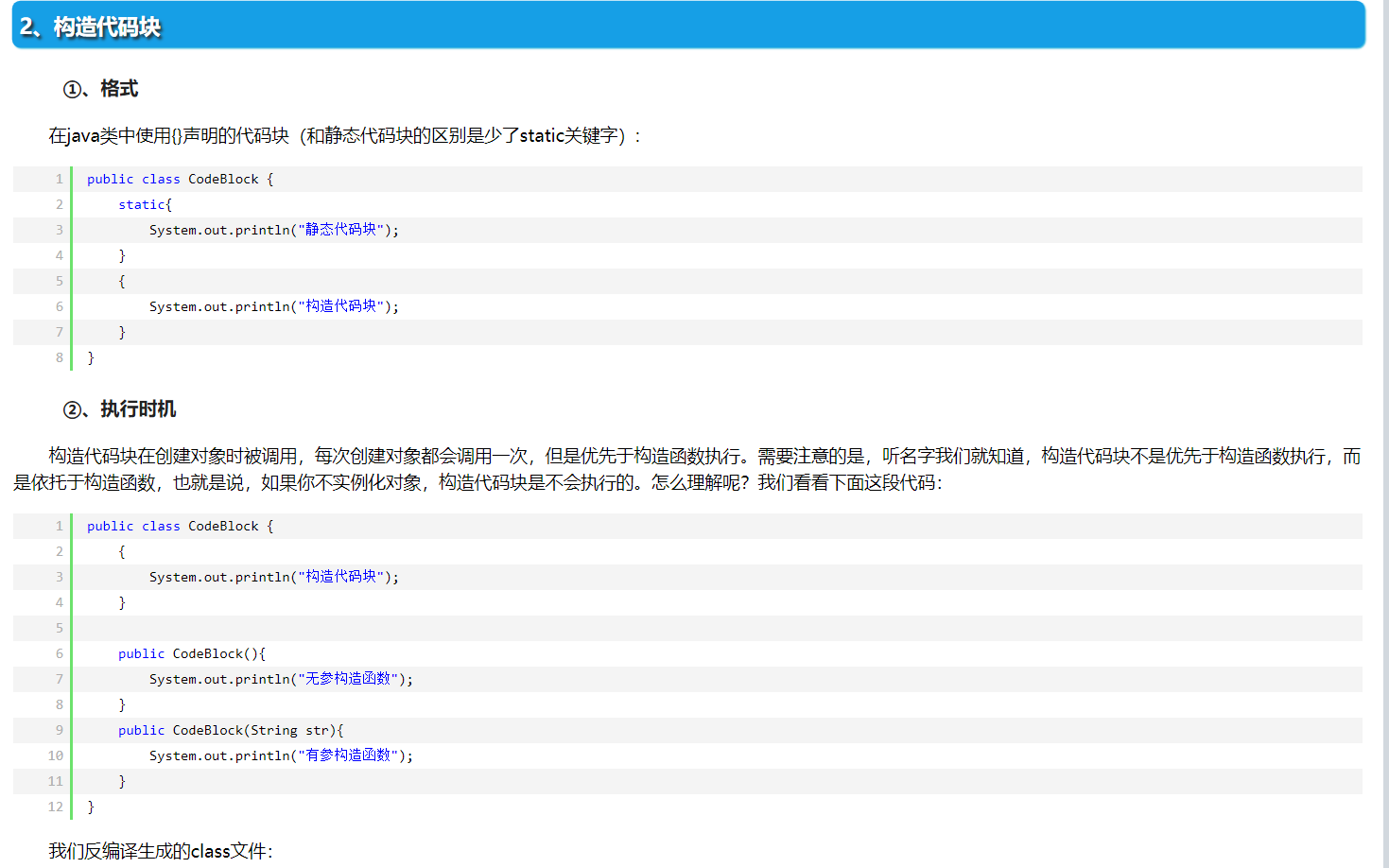Click the code line printing "静态代码块"
Screen dimensions: 1389x868
[274, 230]
